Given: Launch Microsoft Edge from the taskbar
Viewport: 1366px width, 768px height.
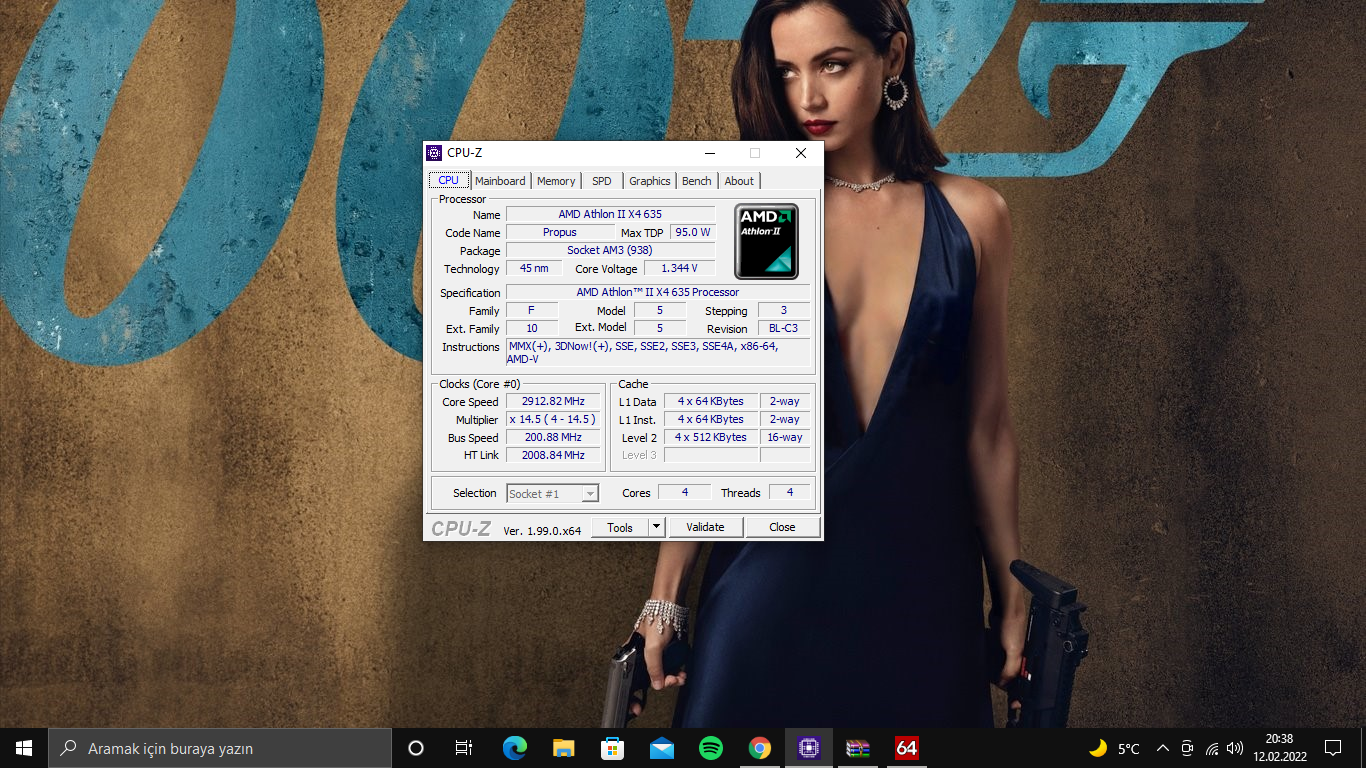Looking at the screenshot, I should [514, 748].
